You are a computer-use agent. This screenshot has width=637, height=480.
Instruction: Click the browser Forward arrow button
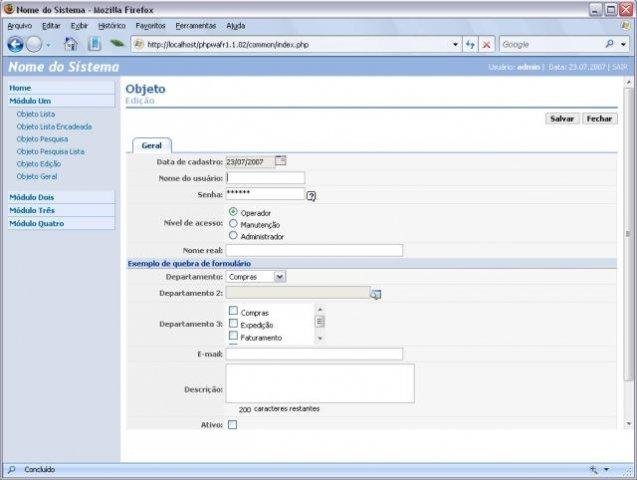(x=34, y=44)
